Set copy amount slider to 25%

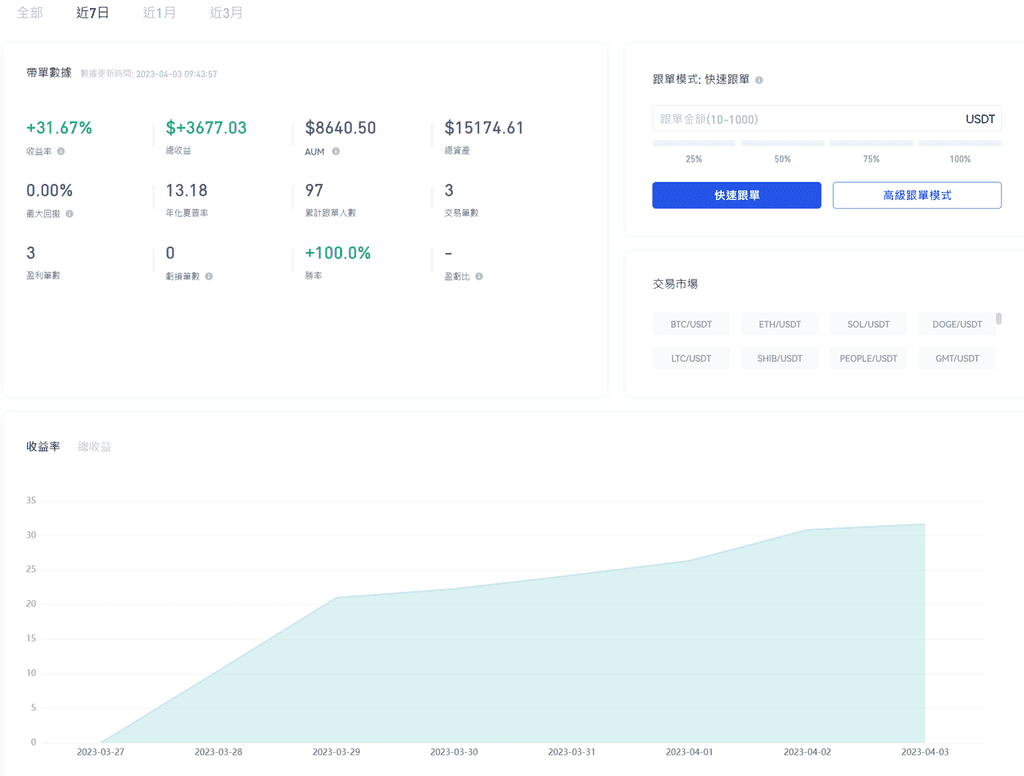694,144
